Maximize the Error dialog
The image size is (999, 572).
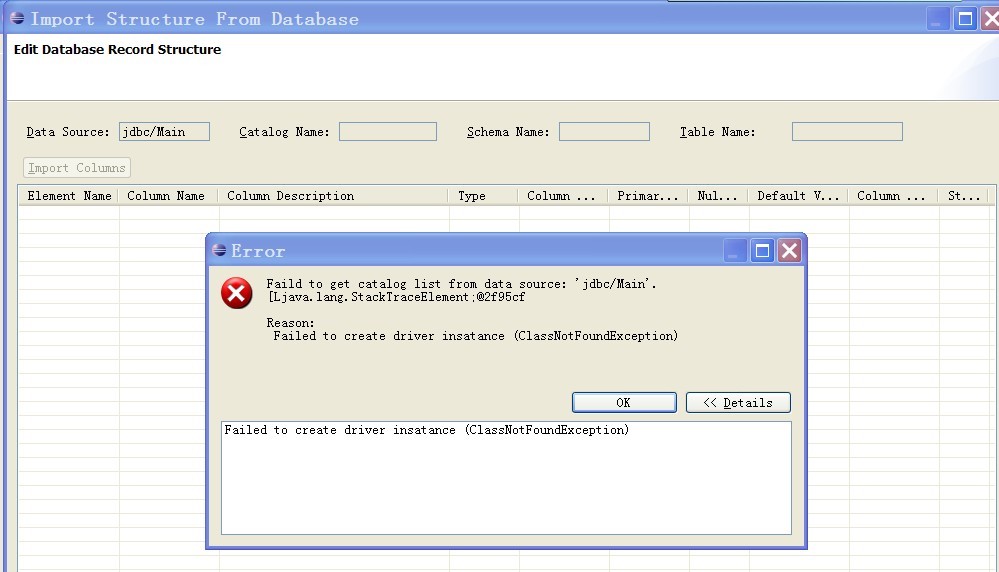[763, 250]
